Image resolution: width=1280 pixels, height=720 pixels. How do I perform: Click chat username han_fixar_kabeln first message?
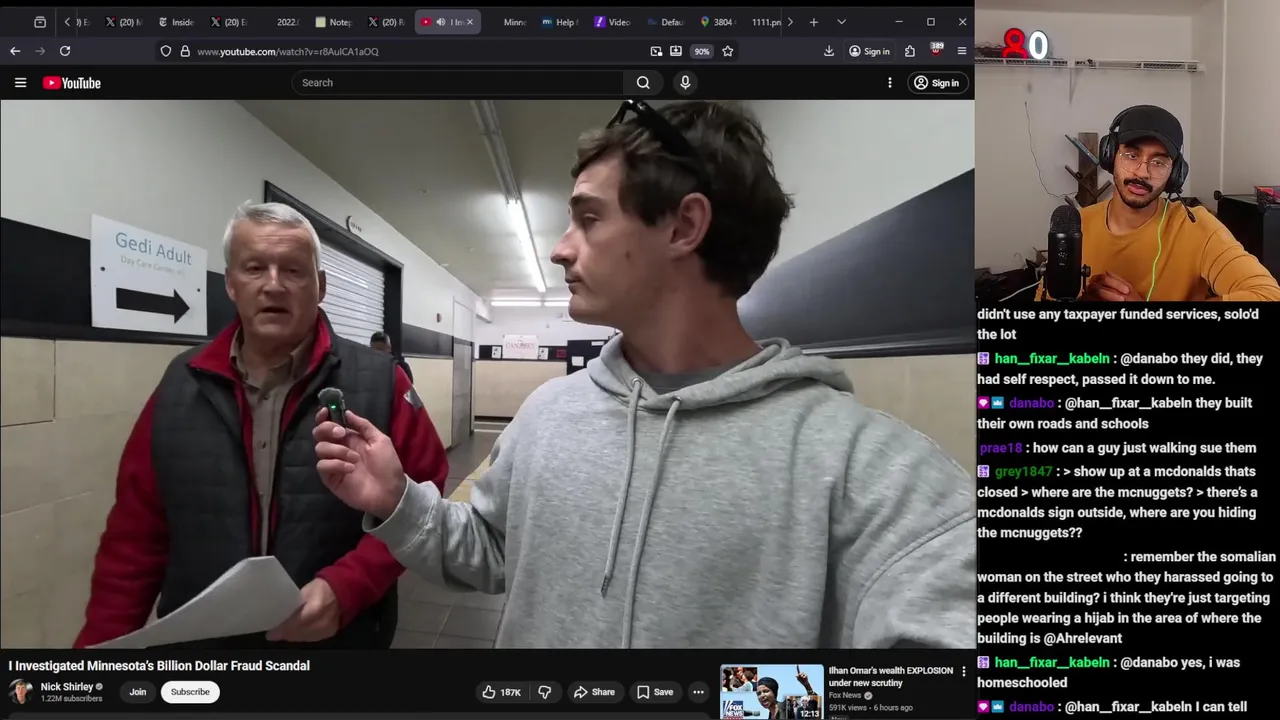tap(1051, 359)
